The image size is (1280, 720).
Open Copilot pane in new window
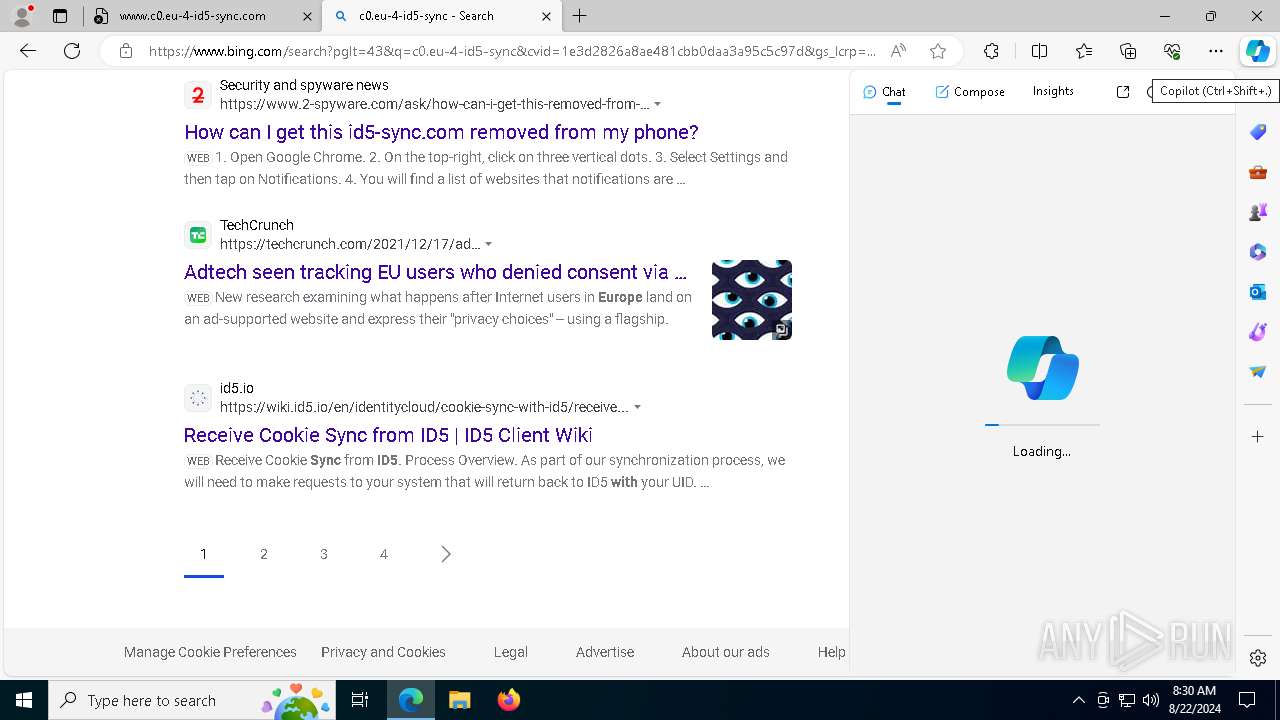1123,91
